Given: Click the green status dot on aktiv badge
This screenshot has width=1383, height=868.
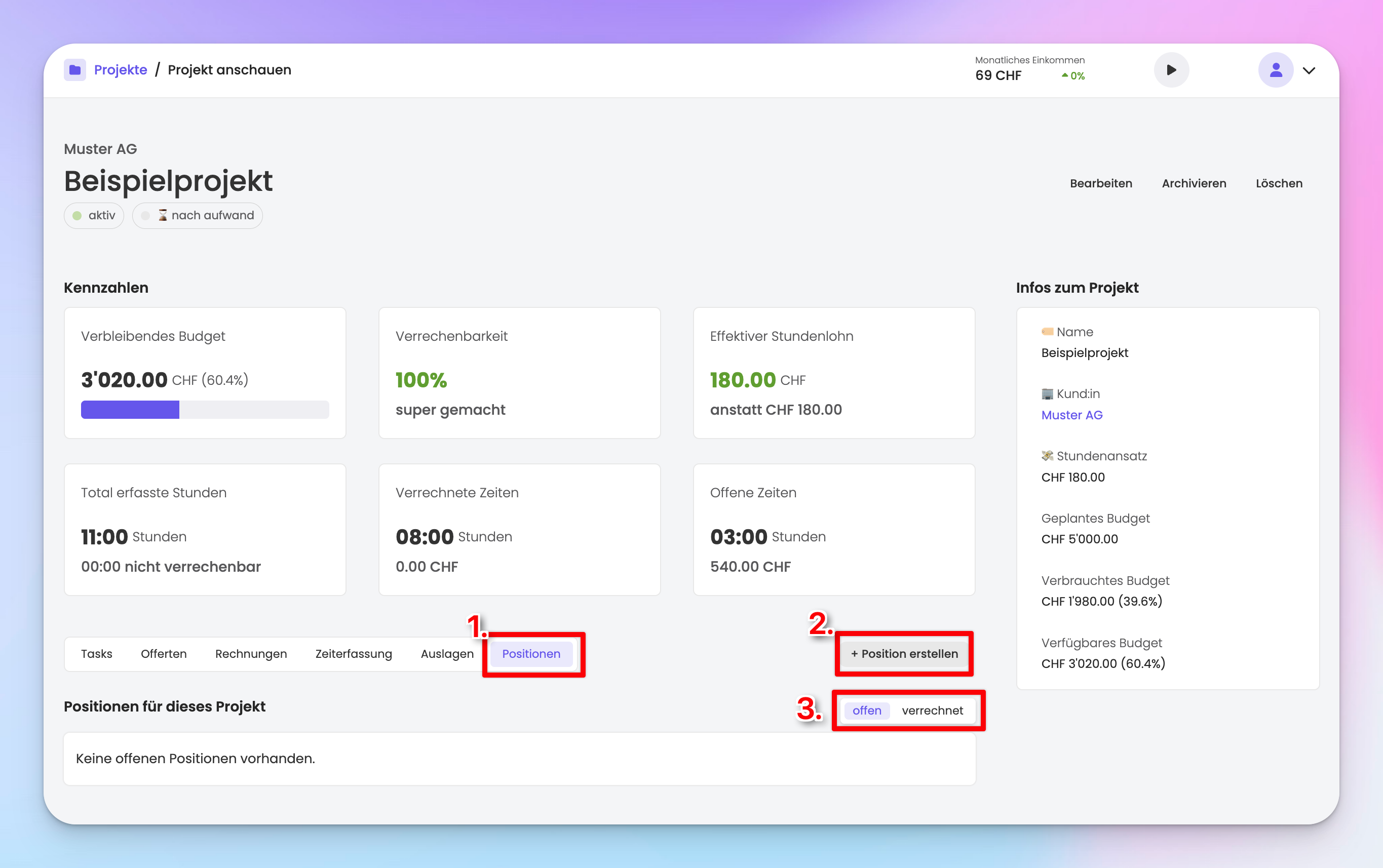Looking at the screenshot, I should 77,216.
